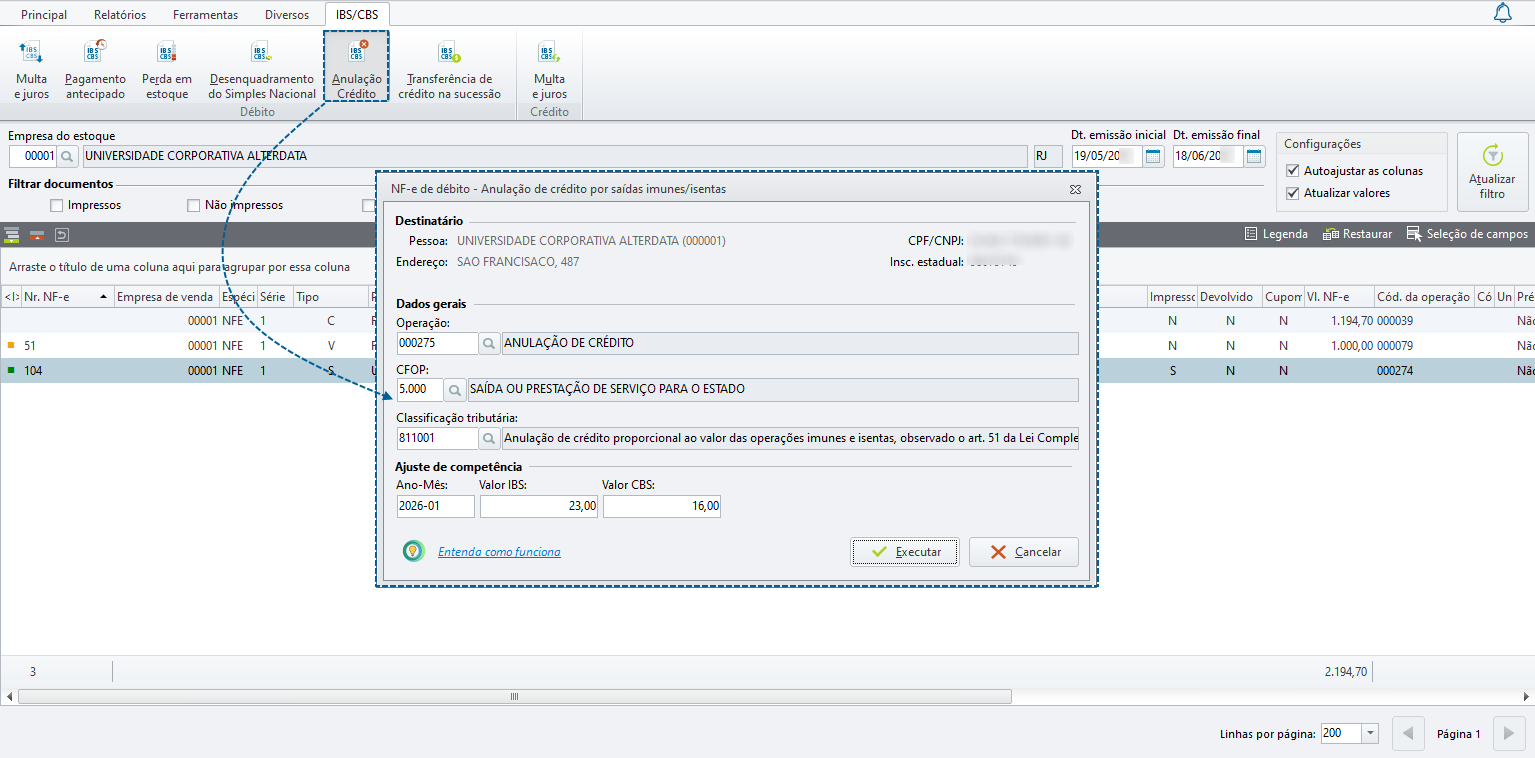Image resolution: width=1535 pixels, height=758 pixels.
Task: Click the Atualizar filtro button
Action: pos(1492,172)
